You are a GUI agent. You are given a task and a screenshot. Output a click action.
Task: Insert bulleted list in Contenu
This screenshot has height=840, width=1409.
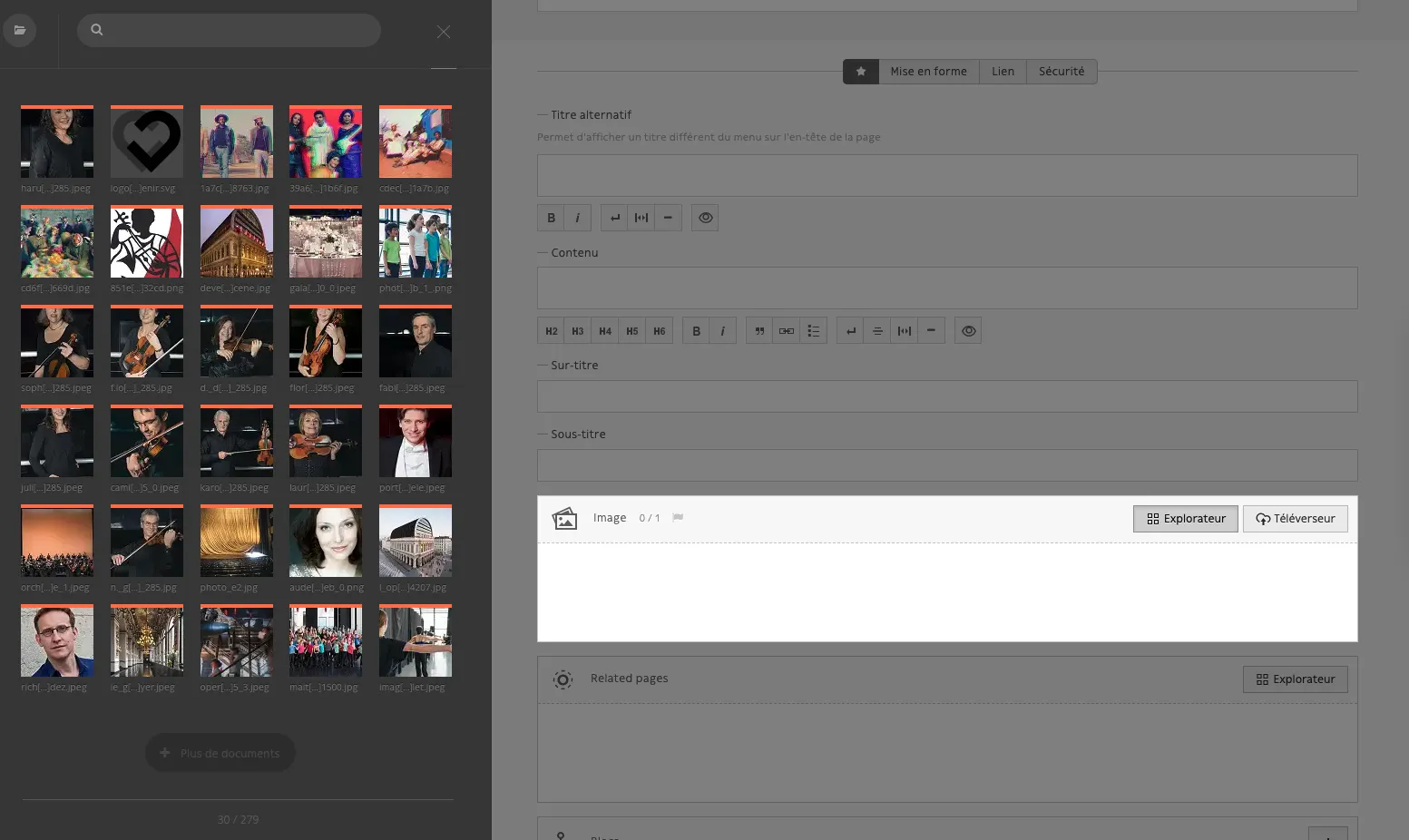(x=814, y=331)
